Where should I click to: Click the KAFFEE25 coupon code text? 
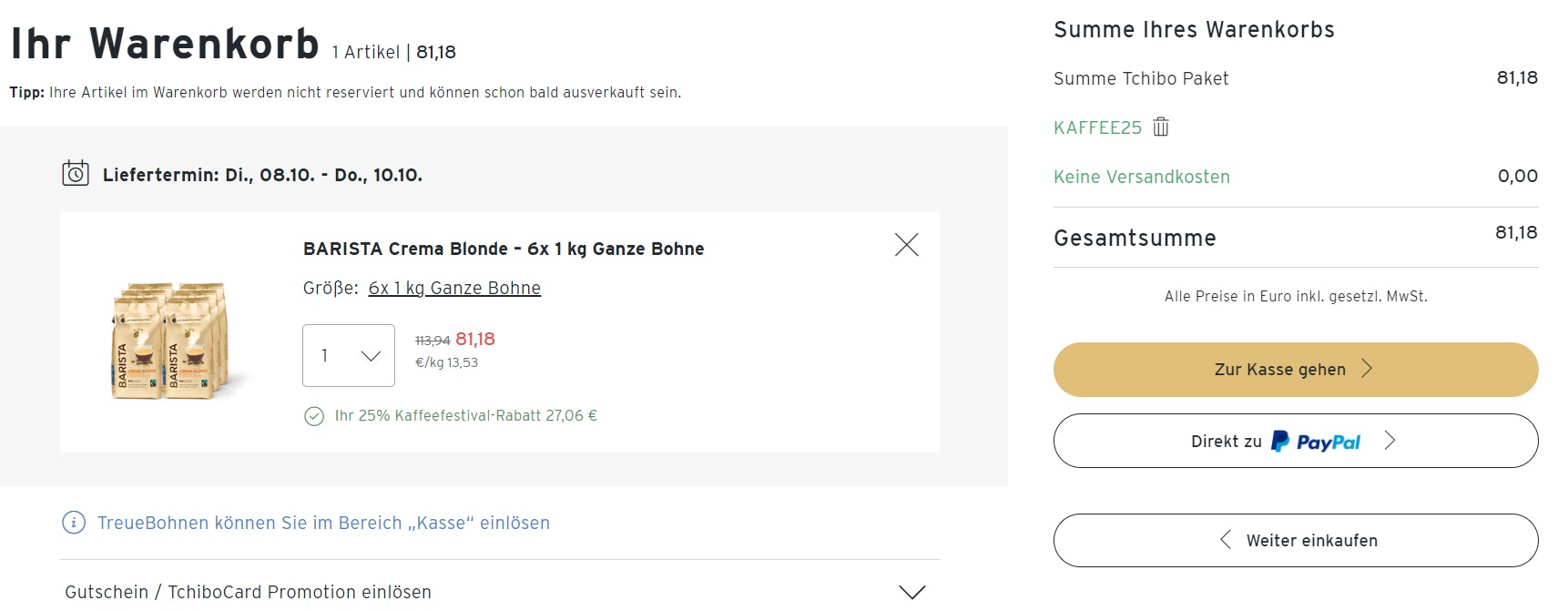[x=1097, y=127]
